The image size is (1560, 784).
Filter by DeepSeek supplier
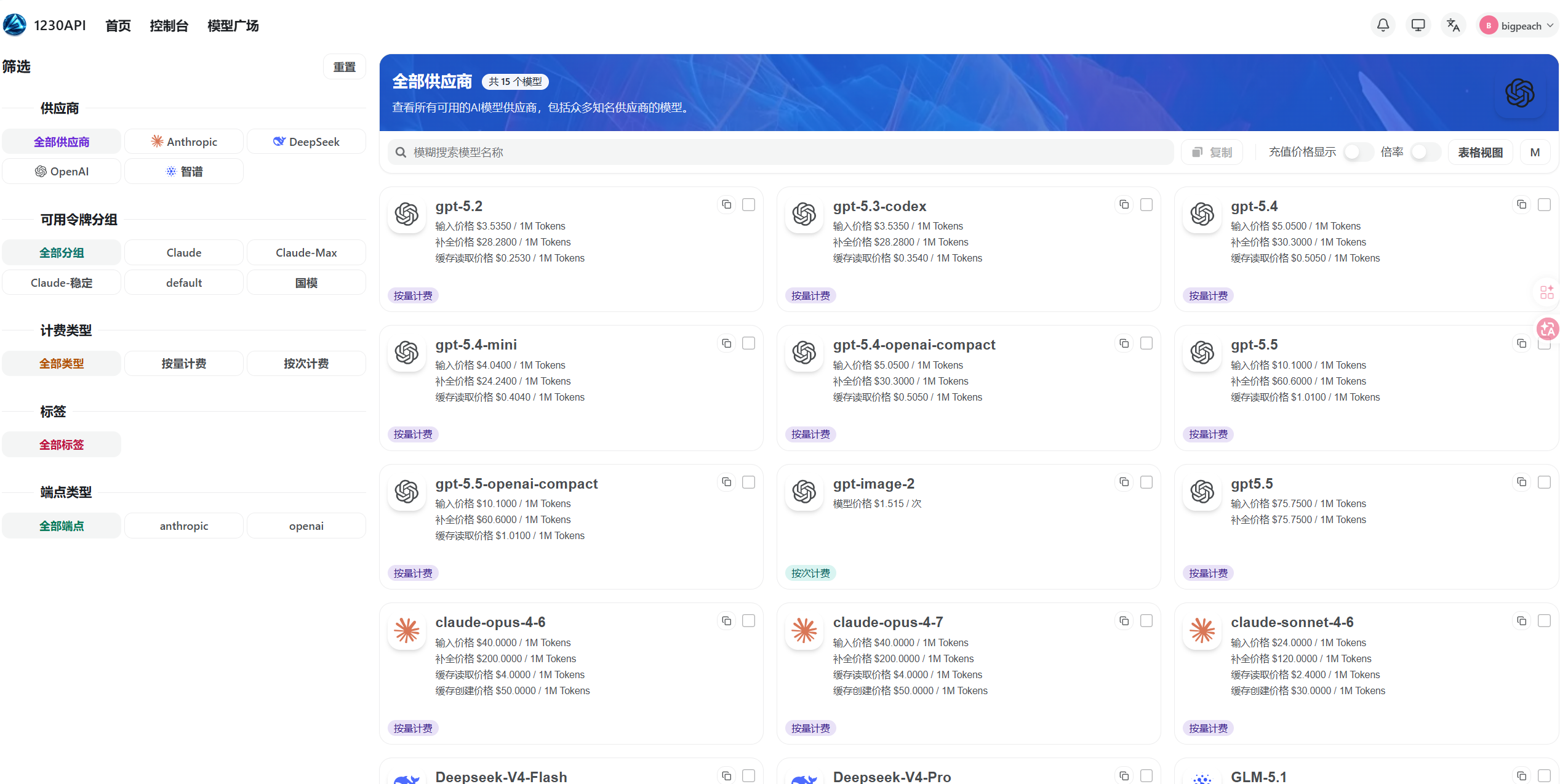tap(306, 142)
